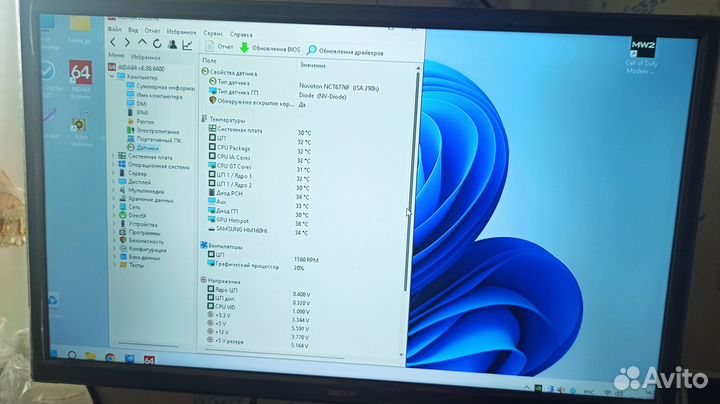Click the sensor pane scroll-up arrow
Image resolution: width=720 pixels, height=404 pixels.
[x=418, y=68]
